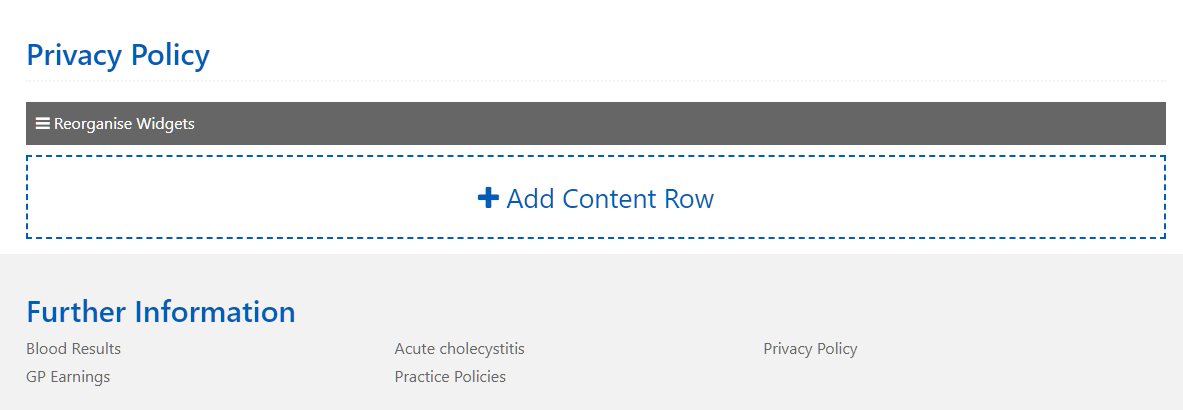Open the GP Earnings link
Image resolution: width=1183 pixels, height=410 pixels.
coord(68,377)
